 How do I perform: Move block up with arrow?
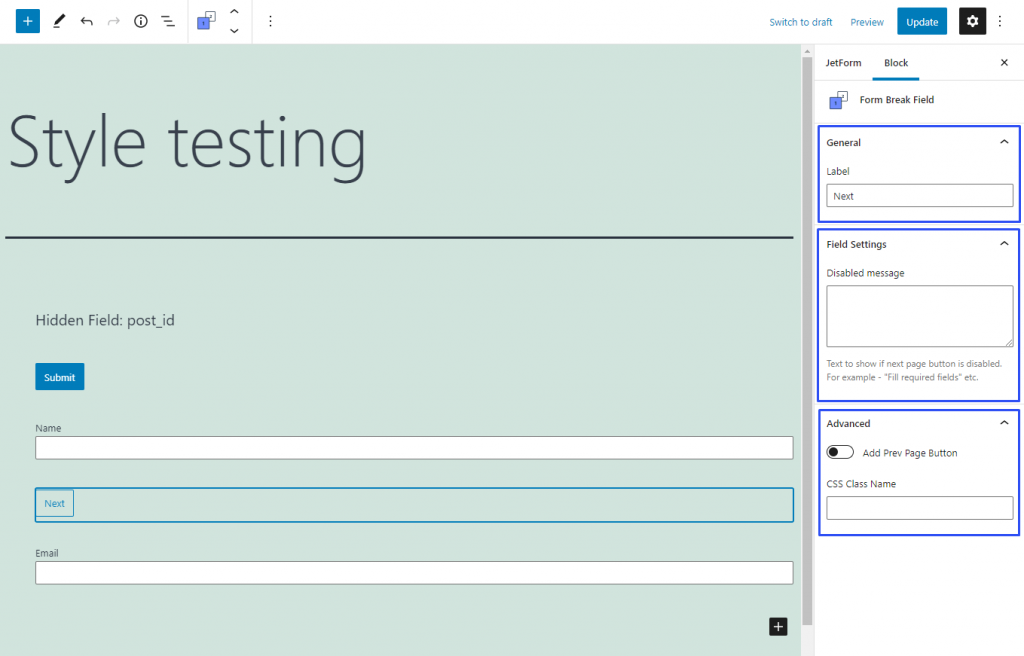[x=234, y=12]
